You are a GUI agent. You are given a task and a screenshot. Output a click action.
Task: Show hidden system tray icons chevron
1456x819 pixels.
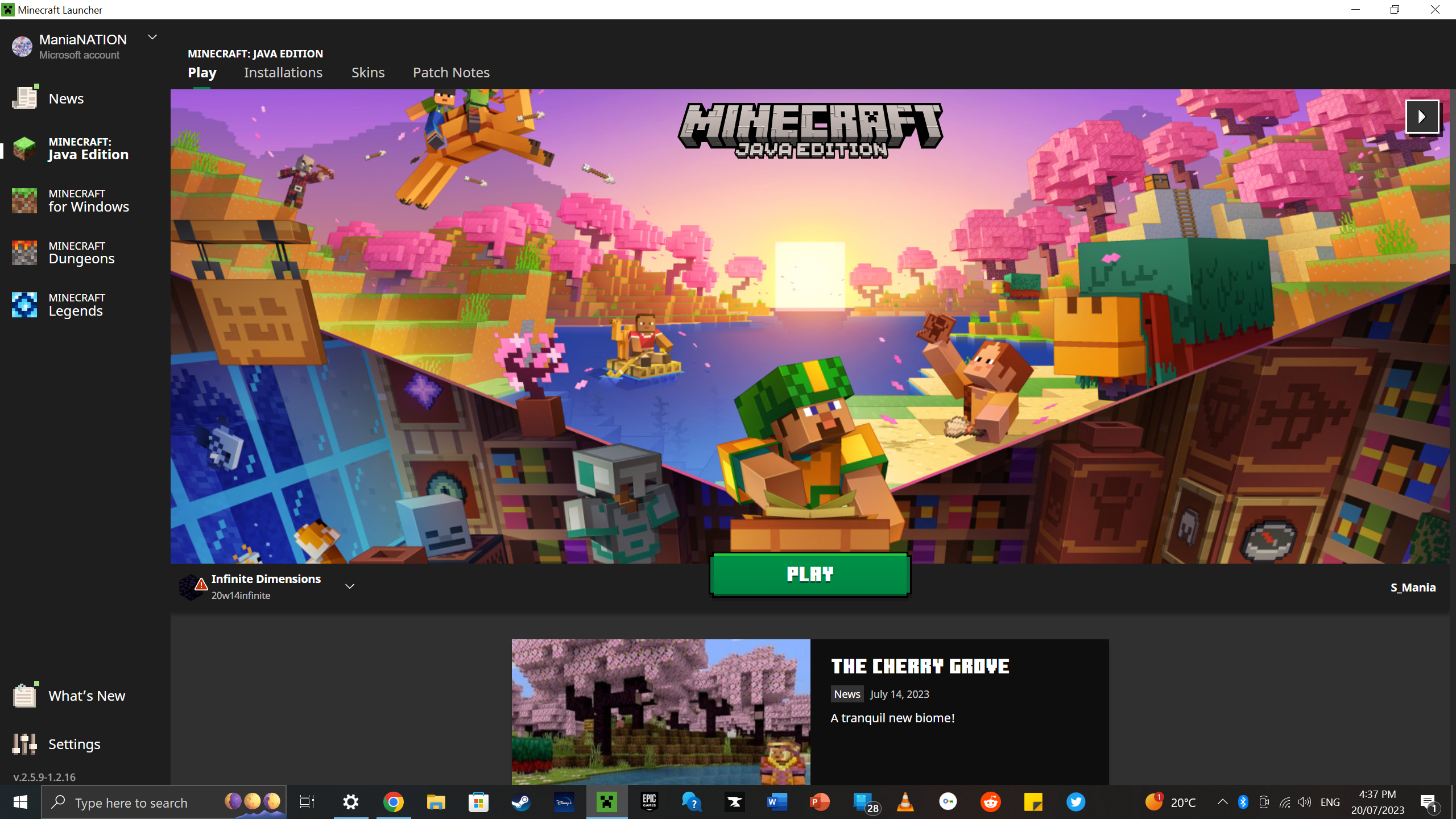(x=1222, y=803)
